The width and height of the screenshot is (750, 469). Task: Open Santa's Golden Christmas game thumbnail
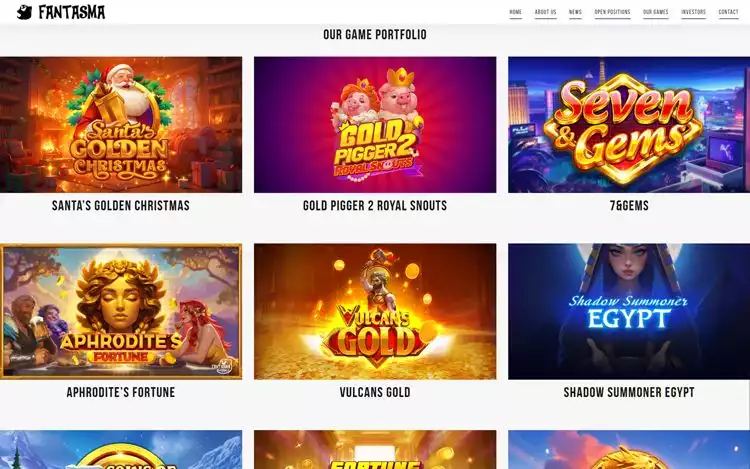[121, 125]
